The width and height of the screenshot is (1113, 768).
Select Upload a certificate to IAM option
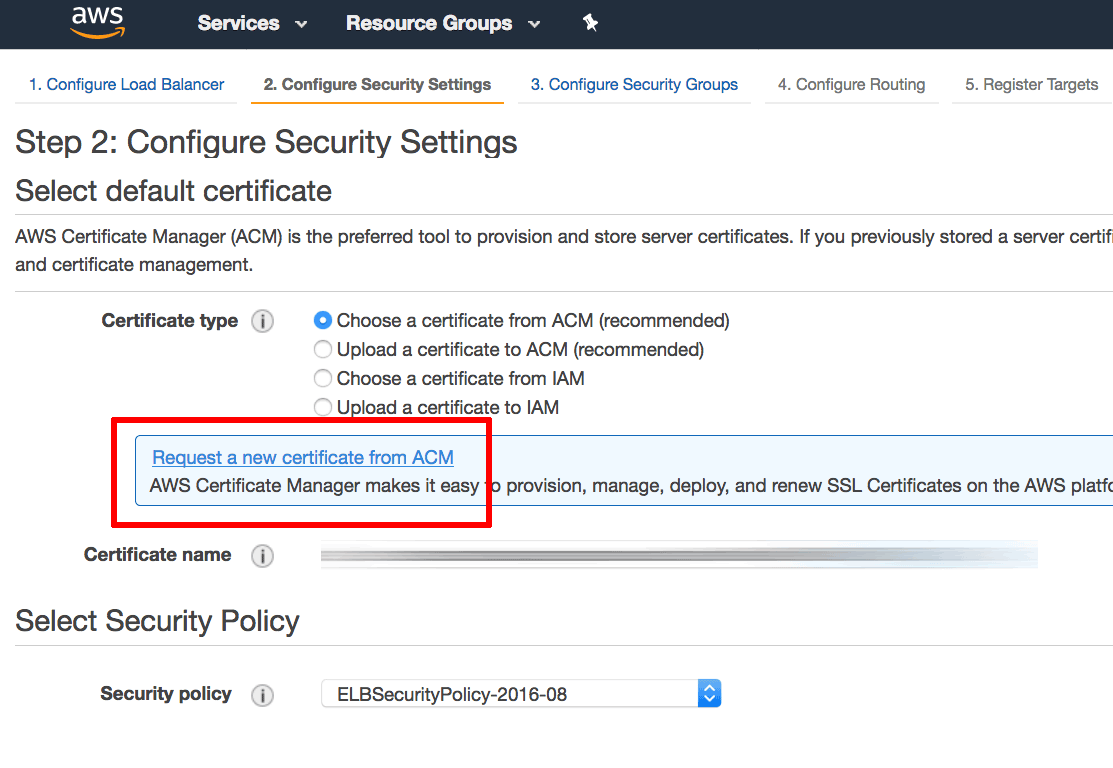(x=323, y=407)
